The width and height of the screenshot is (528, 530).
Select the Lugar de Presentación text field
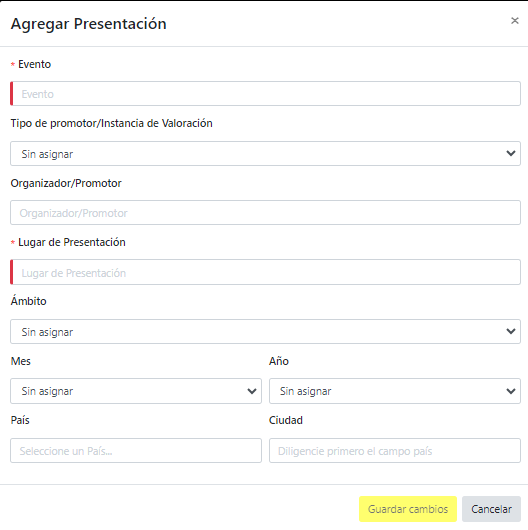265,272
